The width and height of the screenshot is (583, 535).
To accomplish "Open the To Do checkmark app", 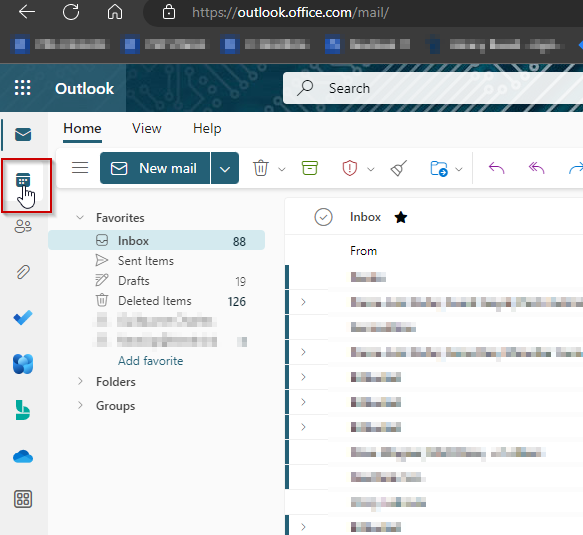I will [23, 318].
